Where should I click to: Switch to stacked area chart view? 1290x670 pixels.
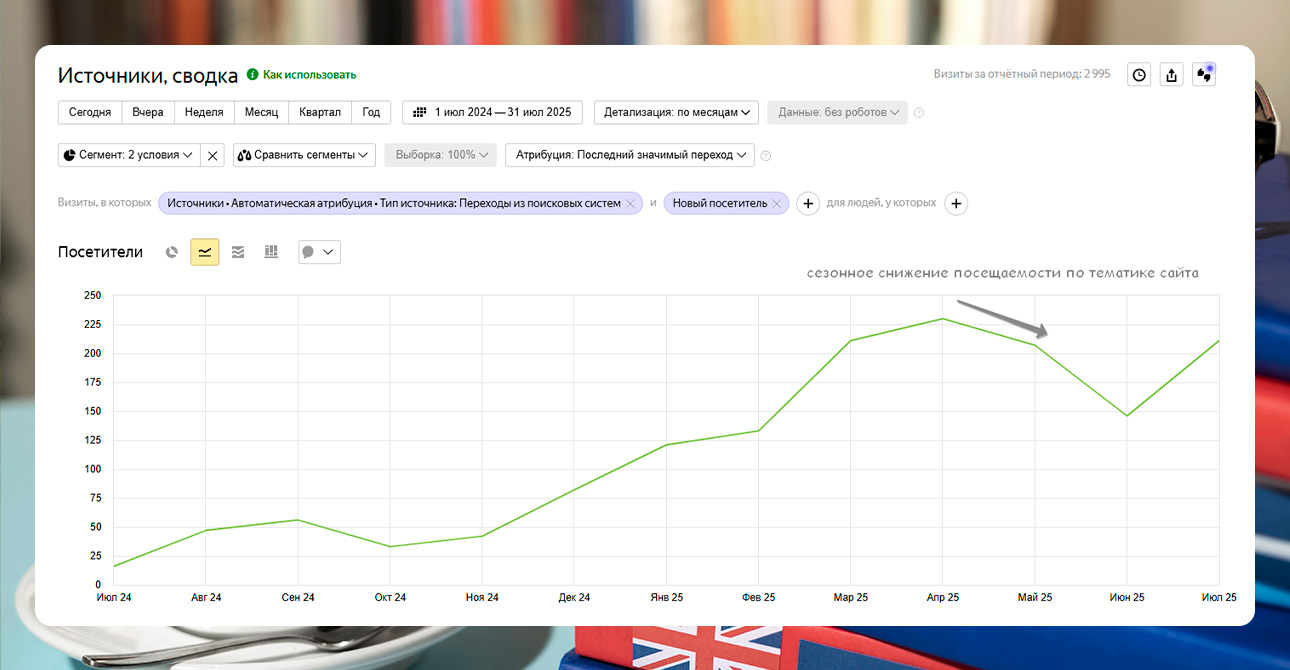[238, 252]
